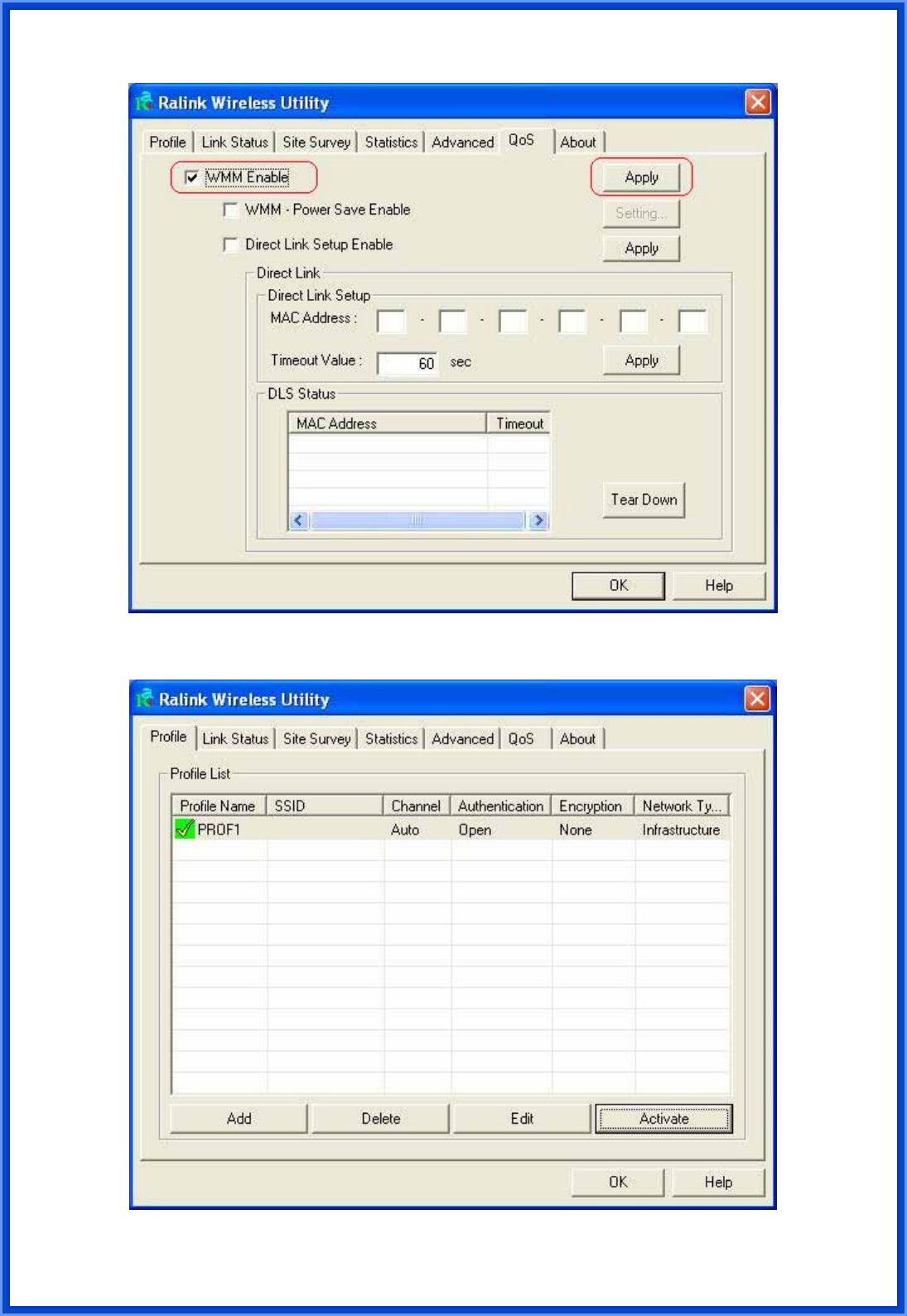The image size is (907, 1316).
Task: Select the Profile tab in the lower Profile List window
Action: pyautogui.click(x=168, y=736)
